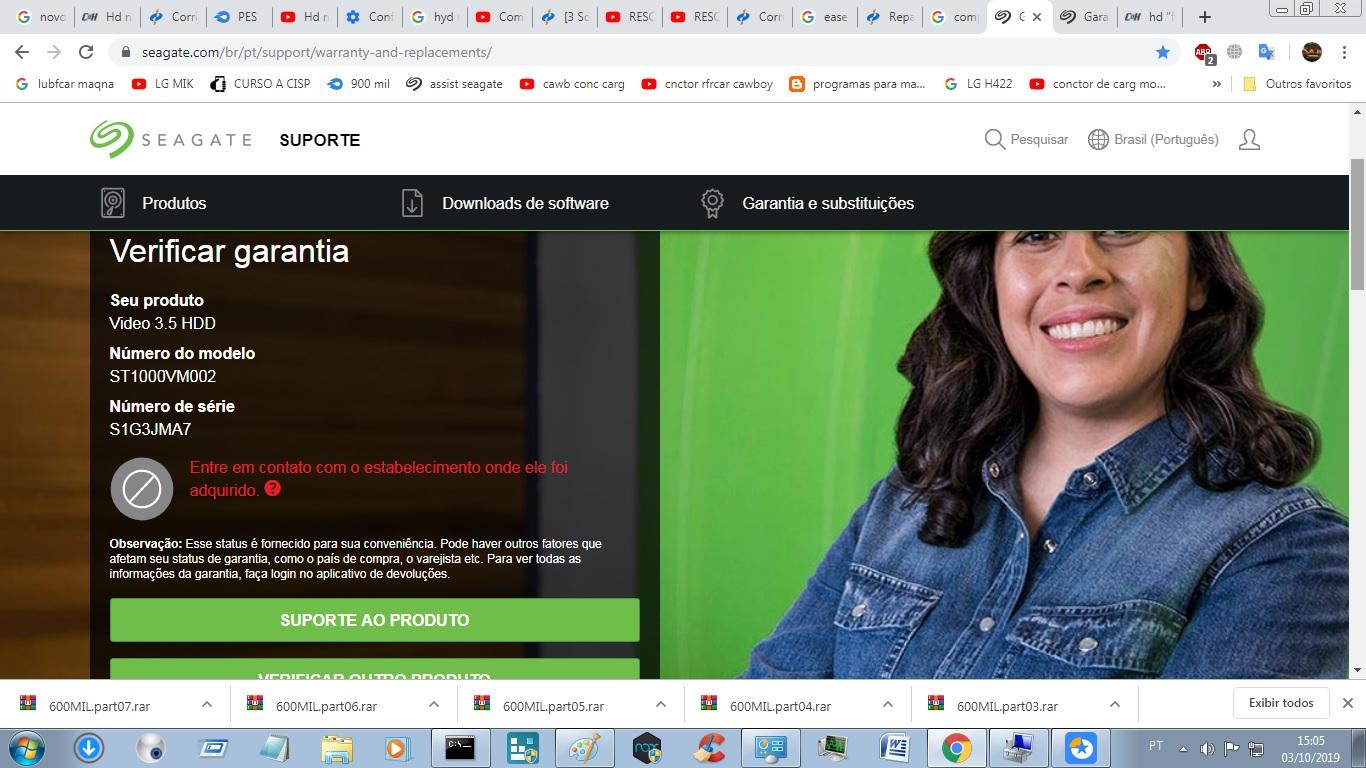
Task: Open the LG H422 bookmark
Action: (x=979, y=84)
